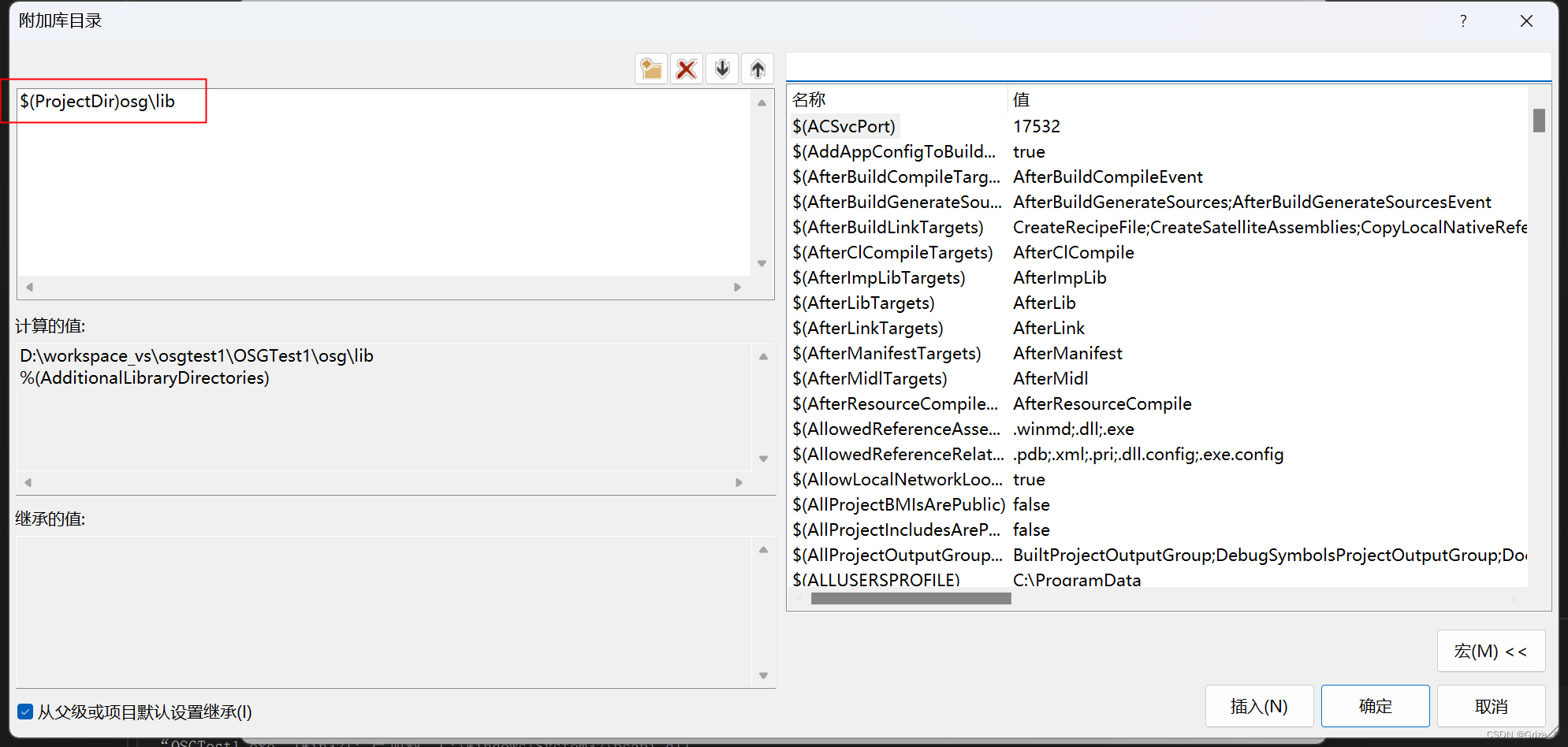Confirm with the 确定 button
This screenshot has height=747, width=1568.
(x=1375, y=705)
